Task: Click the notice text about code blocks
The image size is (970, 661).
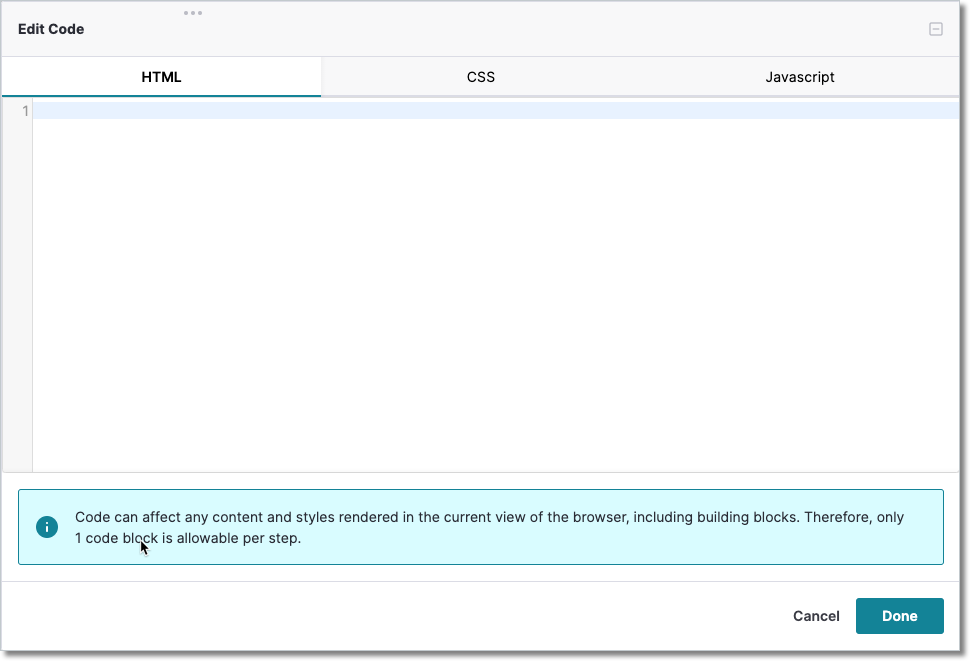Action: pyautogui.click(x=489, y=527)
